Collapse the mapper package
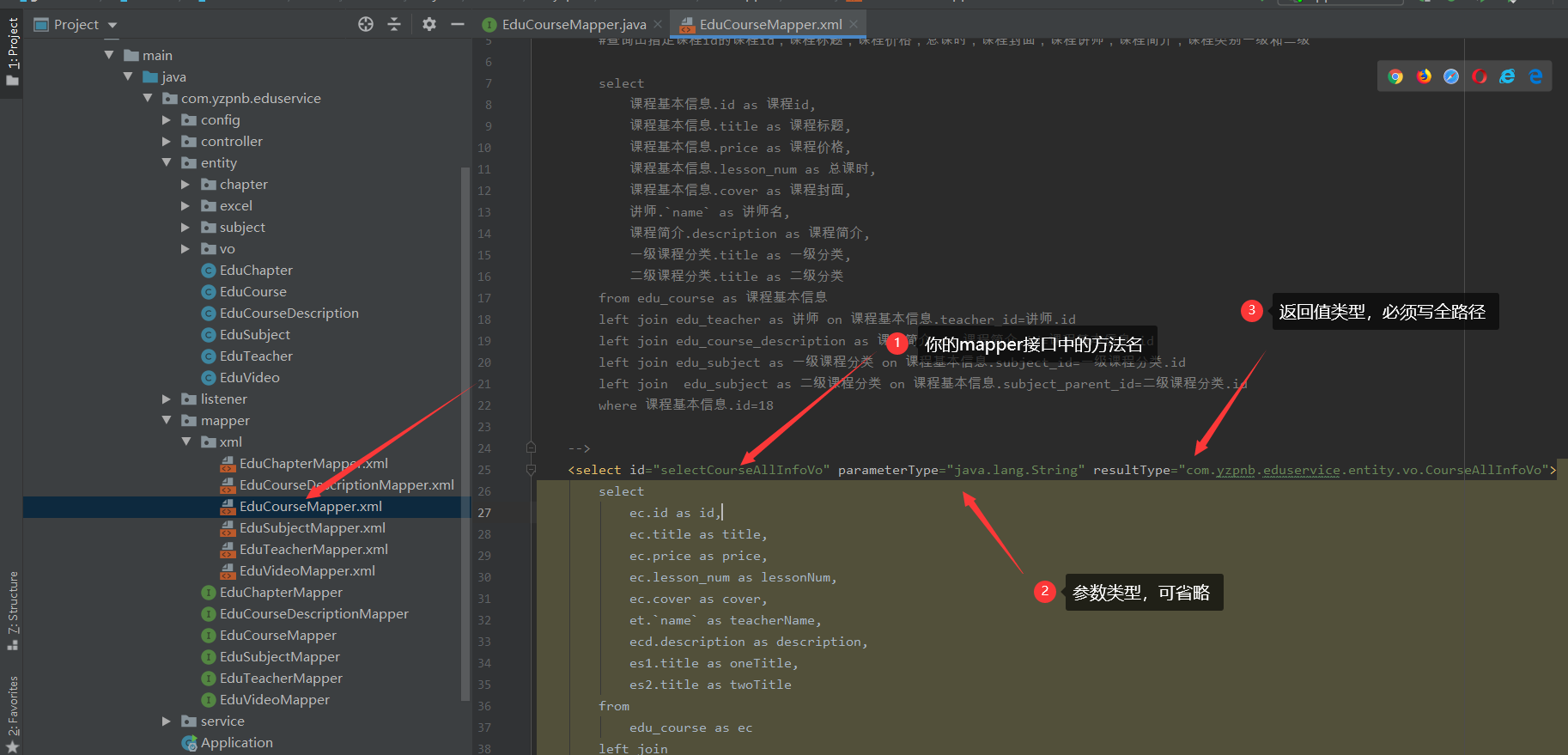 click(167, 420)
